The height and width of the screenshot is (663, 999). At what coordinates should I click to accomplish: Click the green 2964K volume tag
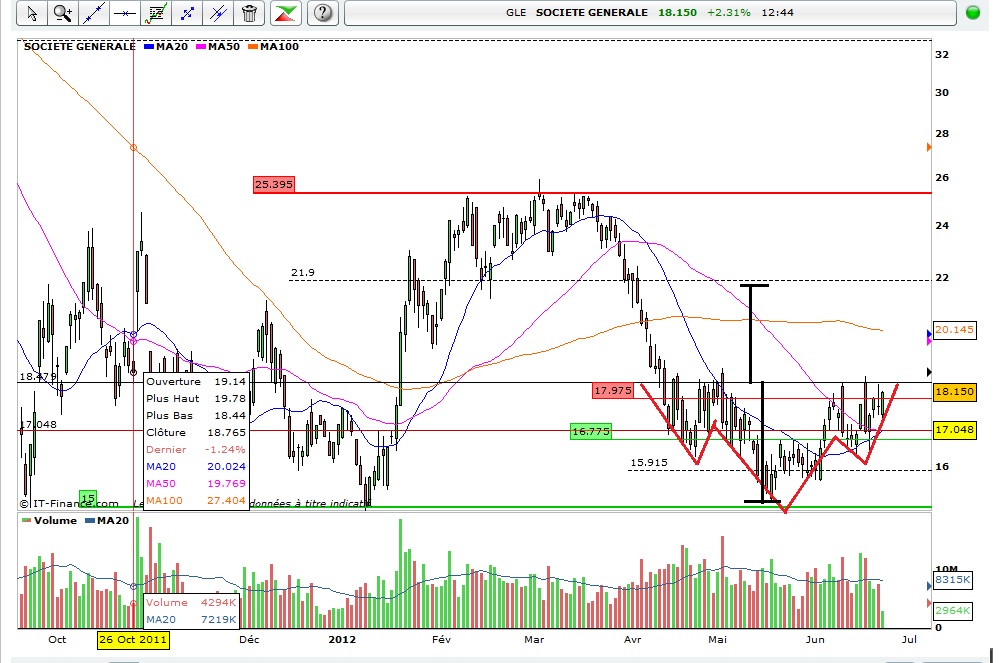tap(953, 610)
